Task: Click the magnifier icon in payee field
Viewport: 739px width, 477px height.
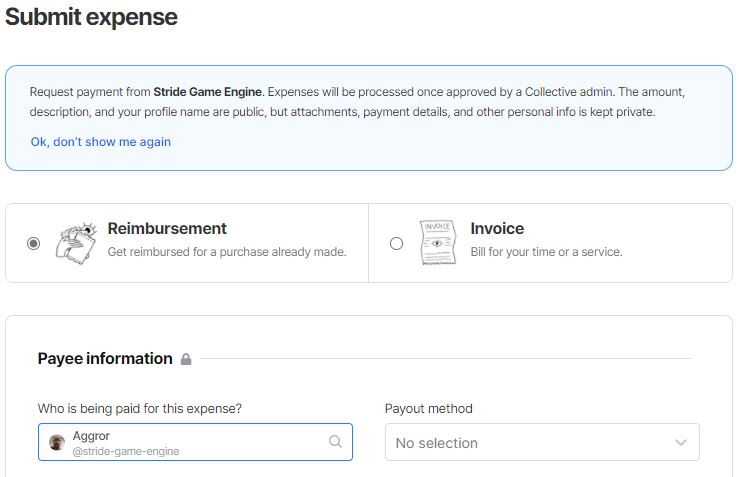Action: click(335, 441)
